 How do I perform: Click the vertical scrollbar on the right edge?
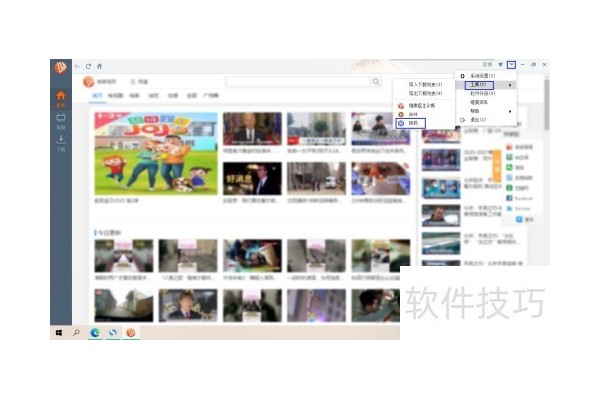[x=547, y=103]
